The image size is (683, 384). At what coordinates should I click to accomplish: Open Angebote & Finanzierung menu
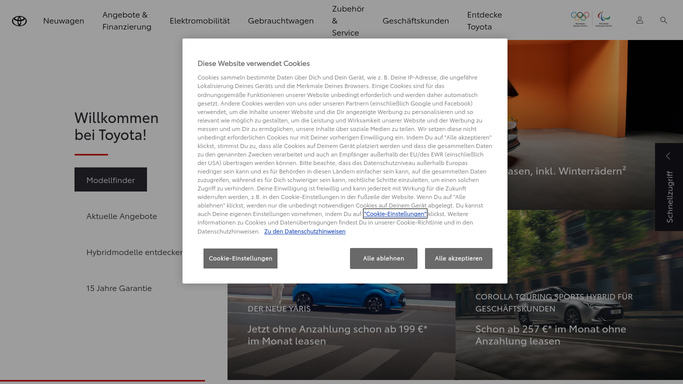click(127, 20)
